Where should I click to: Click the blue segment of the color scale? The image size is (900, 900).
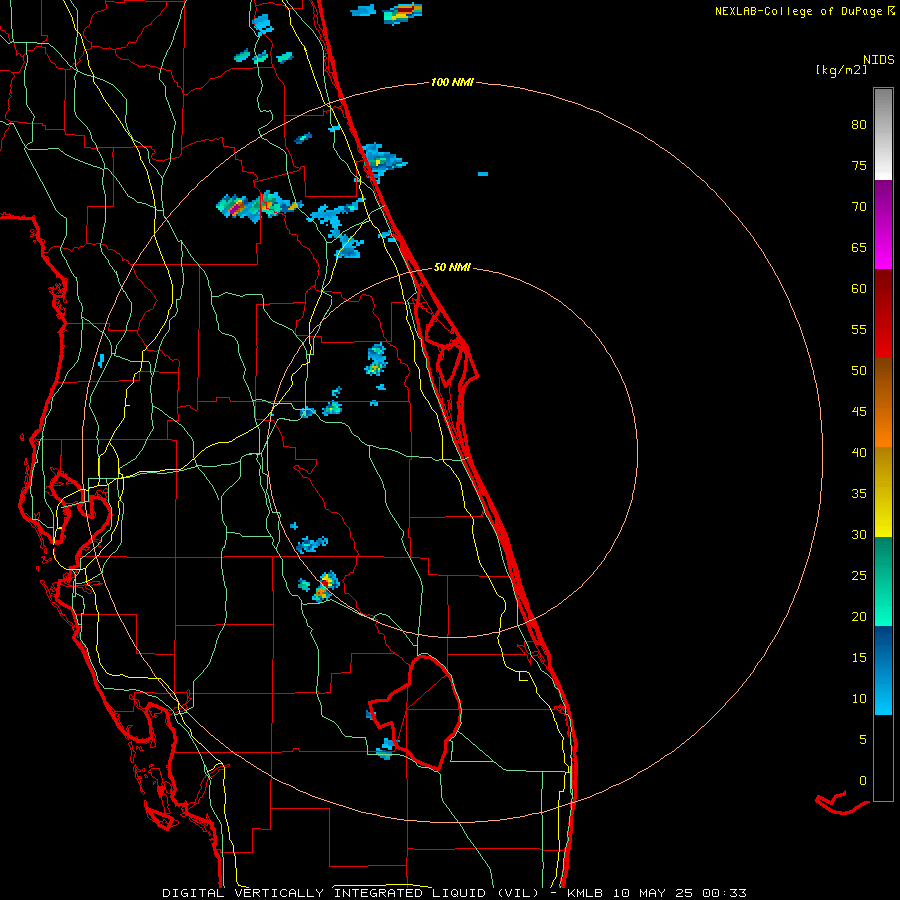tap(883, 670)
